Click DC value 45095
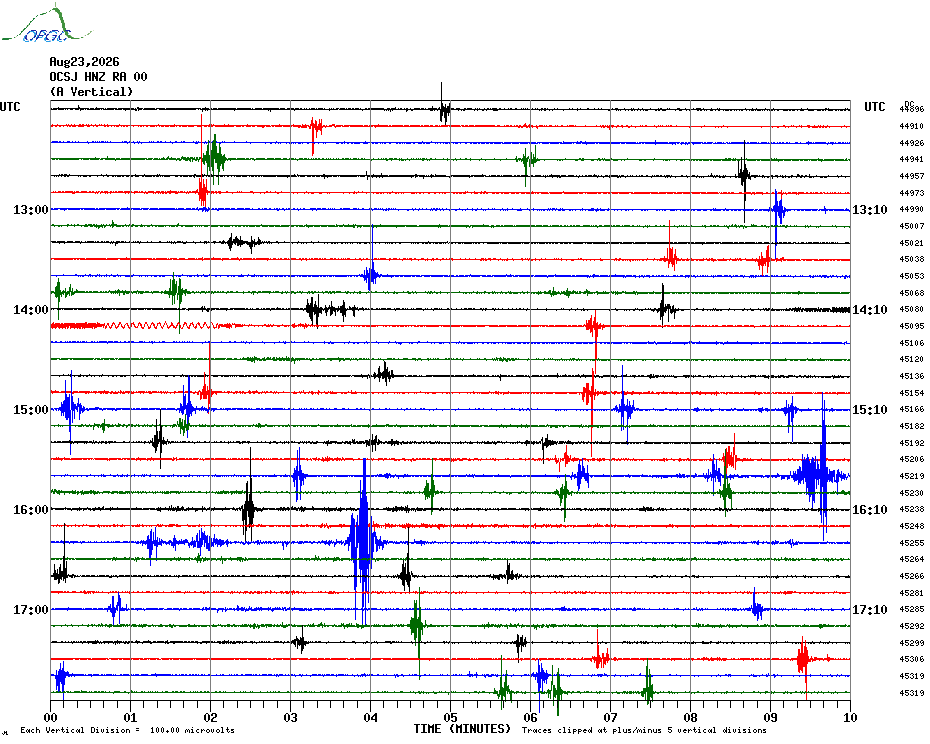930x744 pixels. click(912, 326)
